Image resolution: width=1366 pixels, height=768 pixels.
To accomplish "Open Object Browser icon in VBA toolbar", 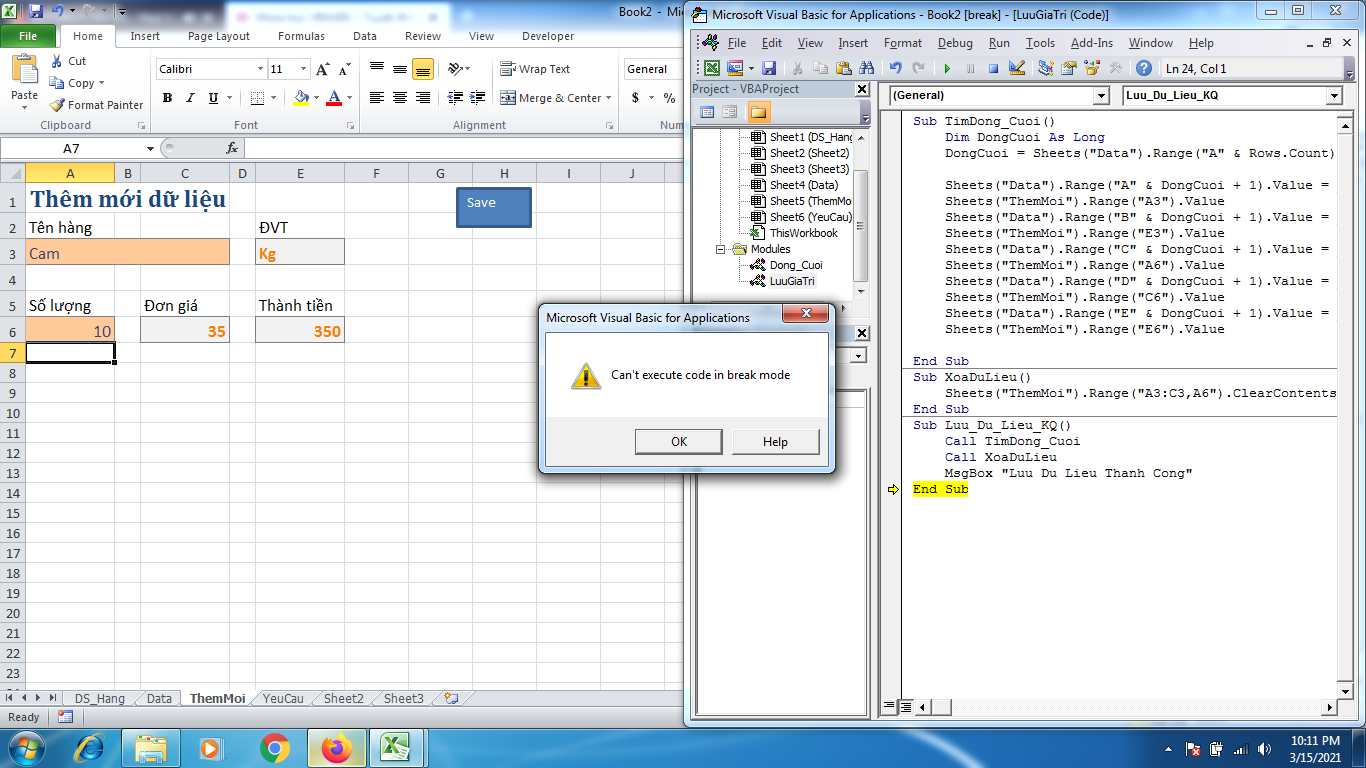I will pos(1092,68).
